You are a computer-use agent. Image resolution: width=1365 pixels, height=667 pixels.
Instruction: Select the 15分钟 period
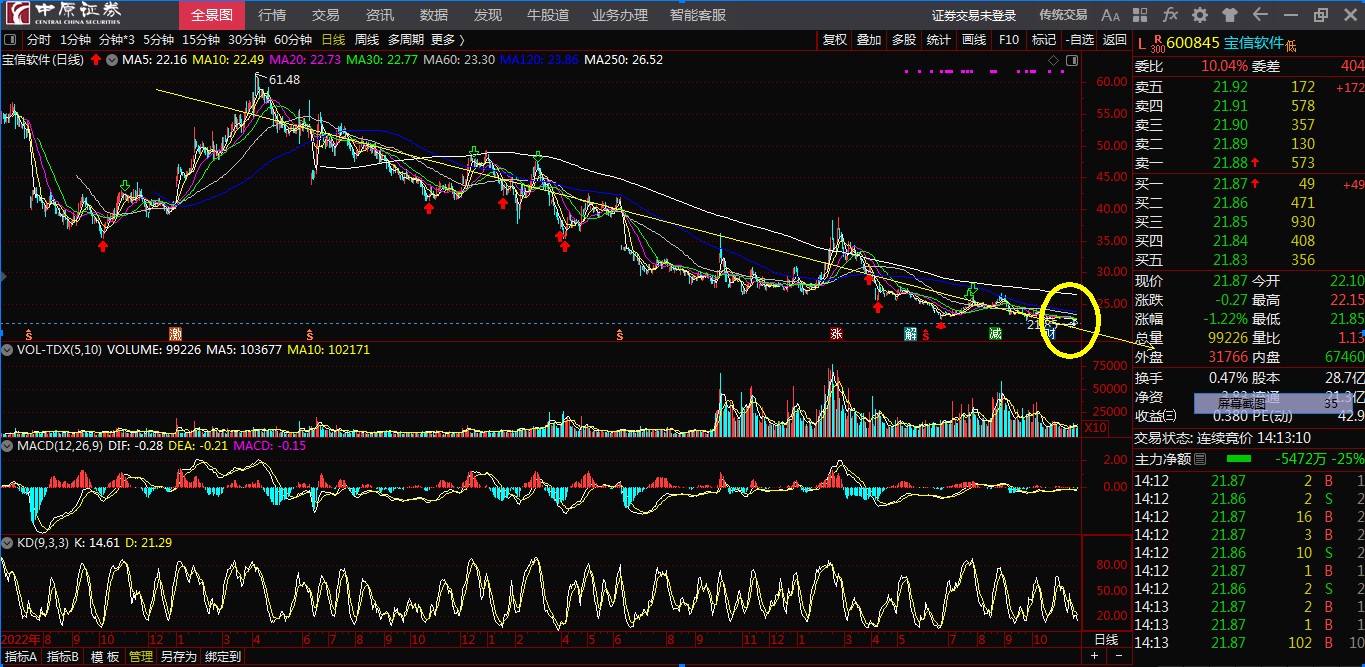pyautogui.click(x=200, y=40)
